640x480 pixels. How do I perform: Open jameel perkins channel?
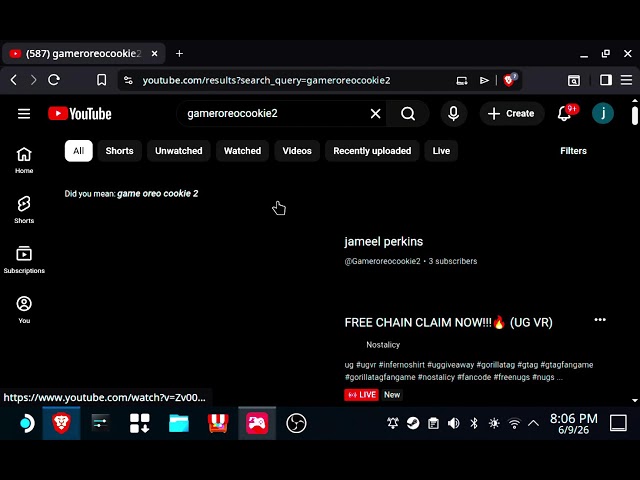click(x=384, y=242)
